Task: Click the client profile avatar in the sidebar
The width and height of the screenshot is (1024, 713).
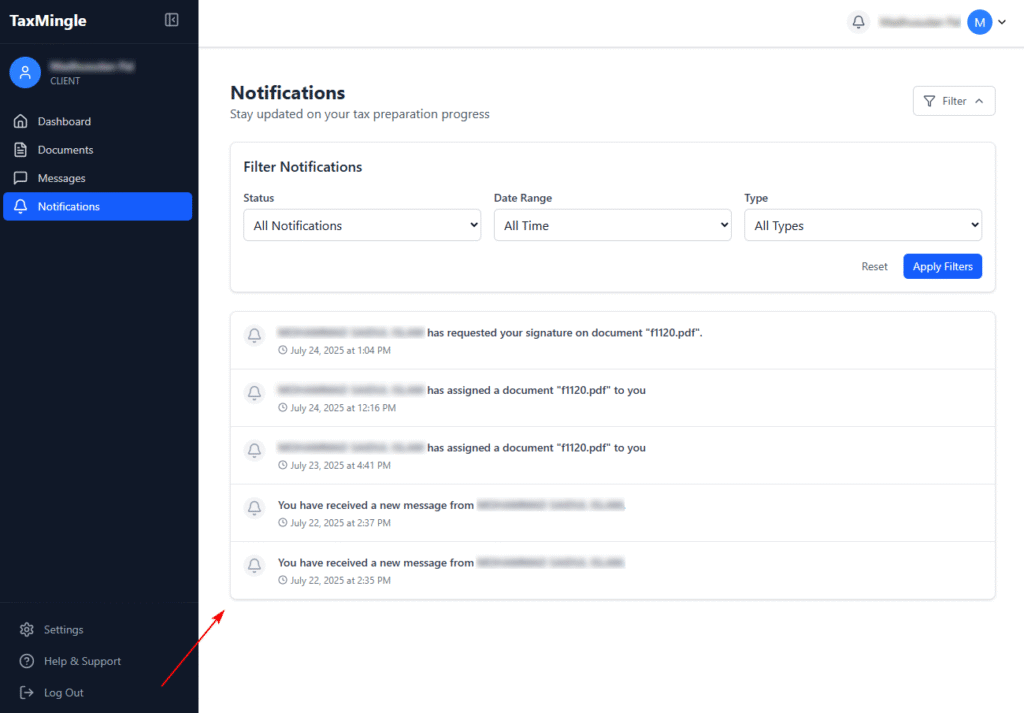Action: pos(25,72)
